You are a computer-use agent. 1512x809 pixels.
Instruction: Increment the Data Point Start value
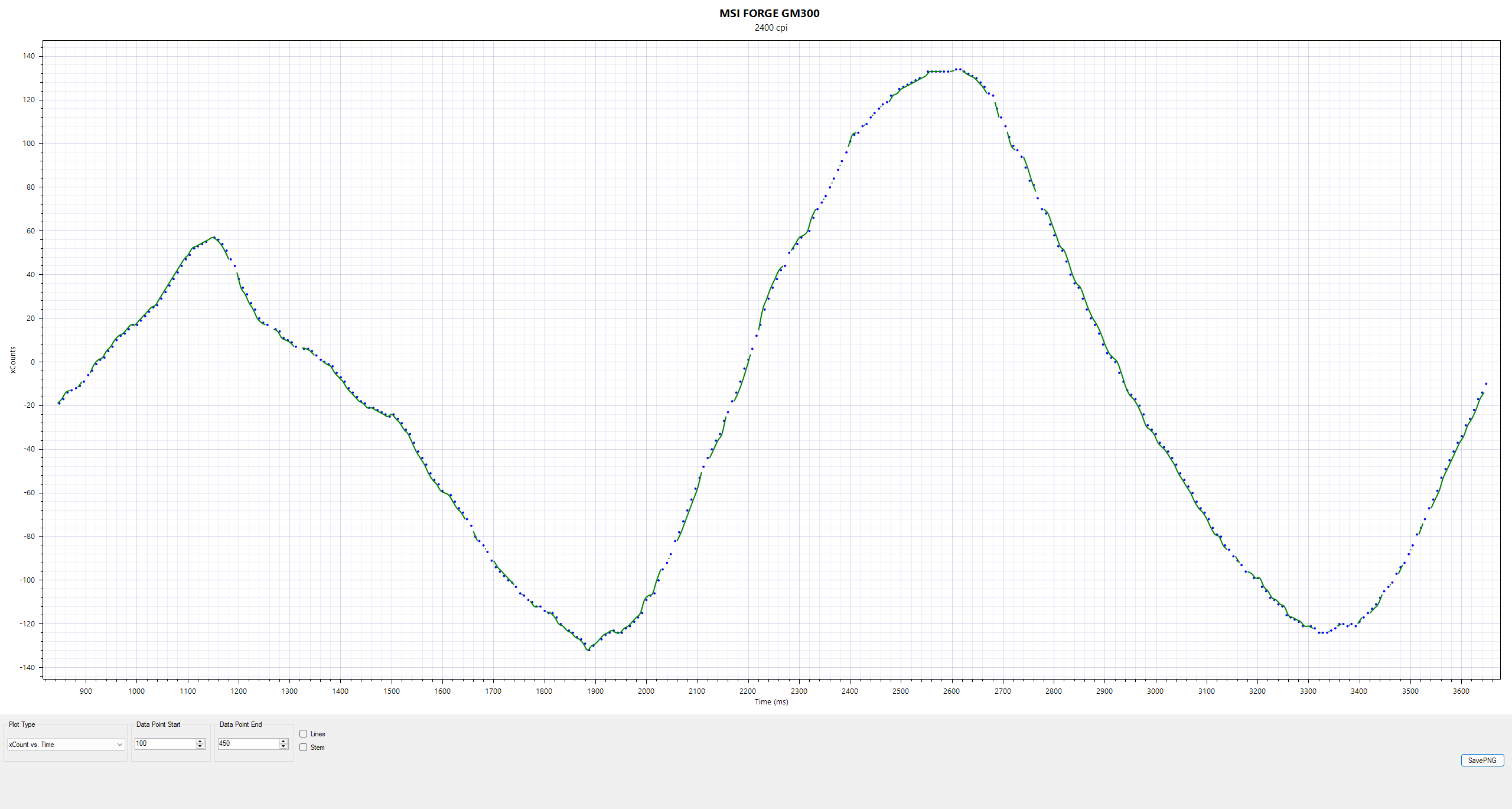pos(200,741)
